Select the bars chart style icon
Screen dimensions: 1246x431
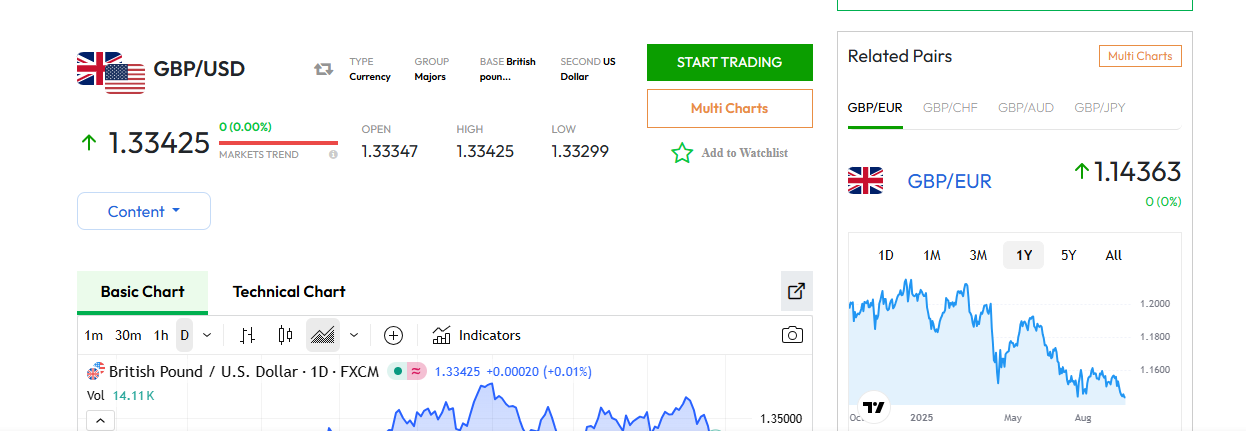pyautogui.click(x=248, y=335)
